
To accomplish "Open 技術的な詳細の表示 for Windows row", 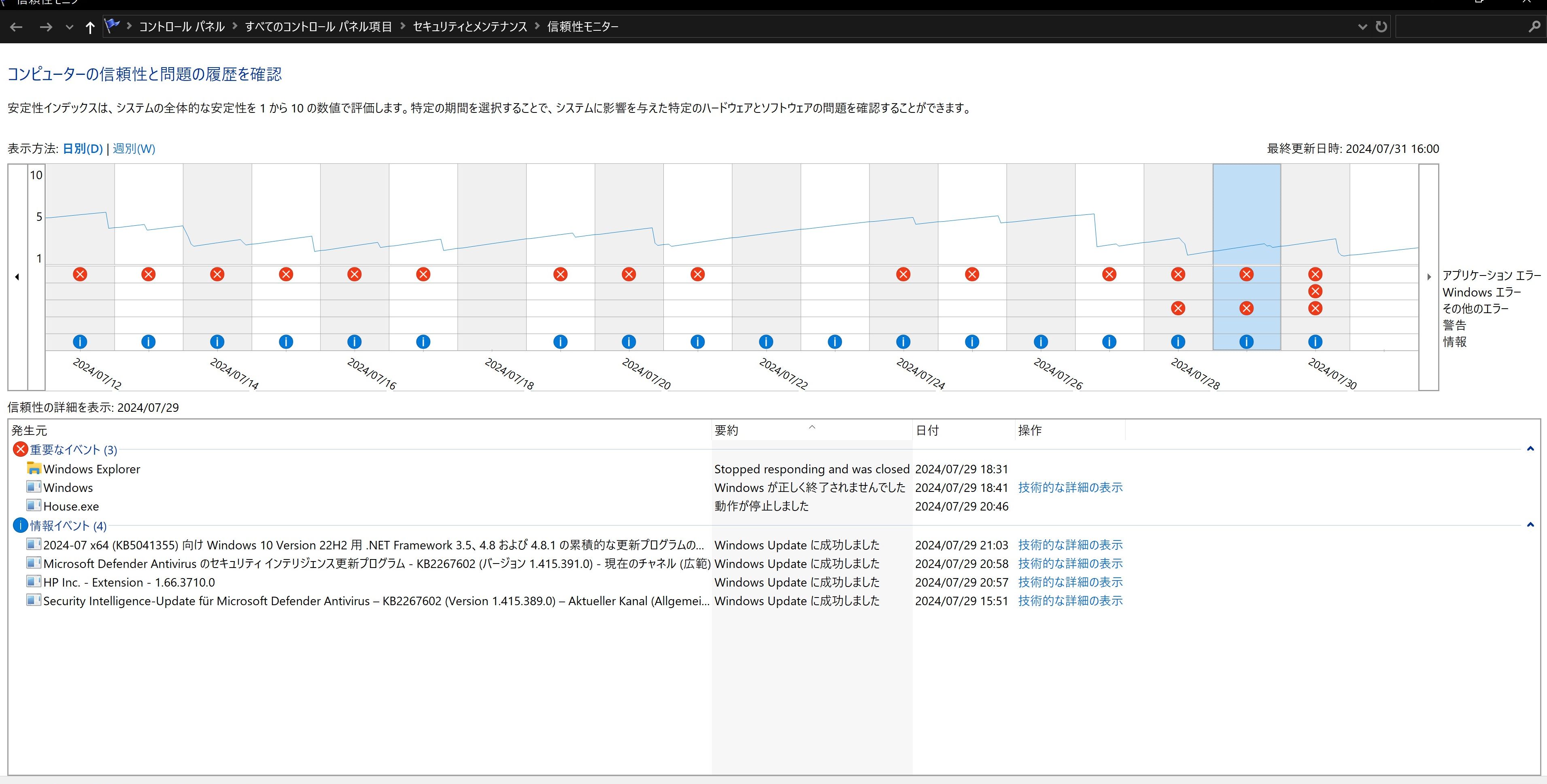I will coord(1070,487).
